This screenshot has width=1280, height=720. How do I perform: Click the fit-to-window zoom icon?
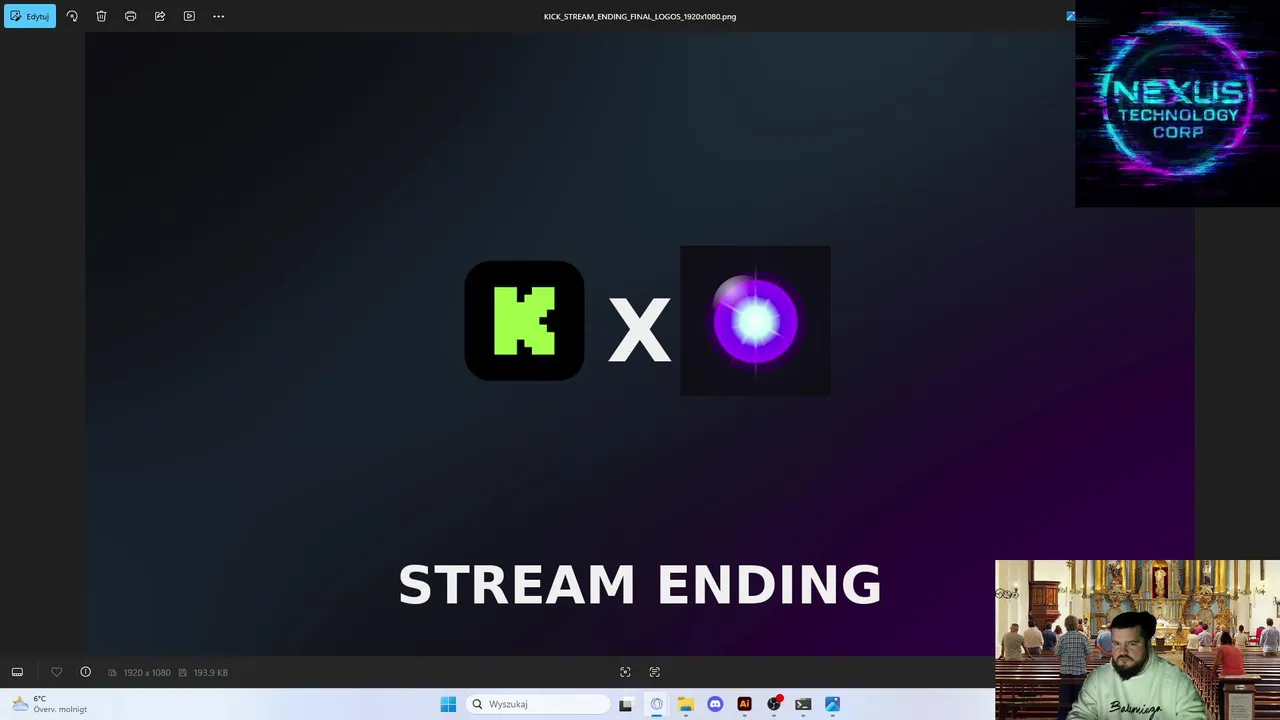coord(625,672)
